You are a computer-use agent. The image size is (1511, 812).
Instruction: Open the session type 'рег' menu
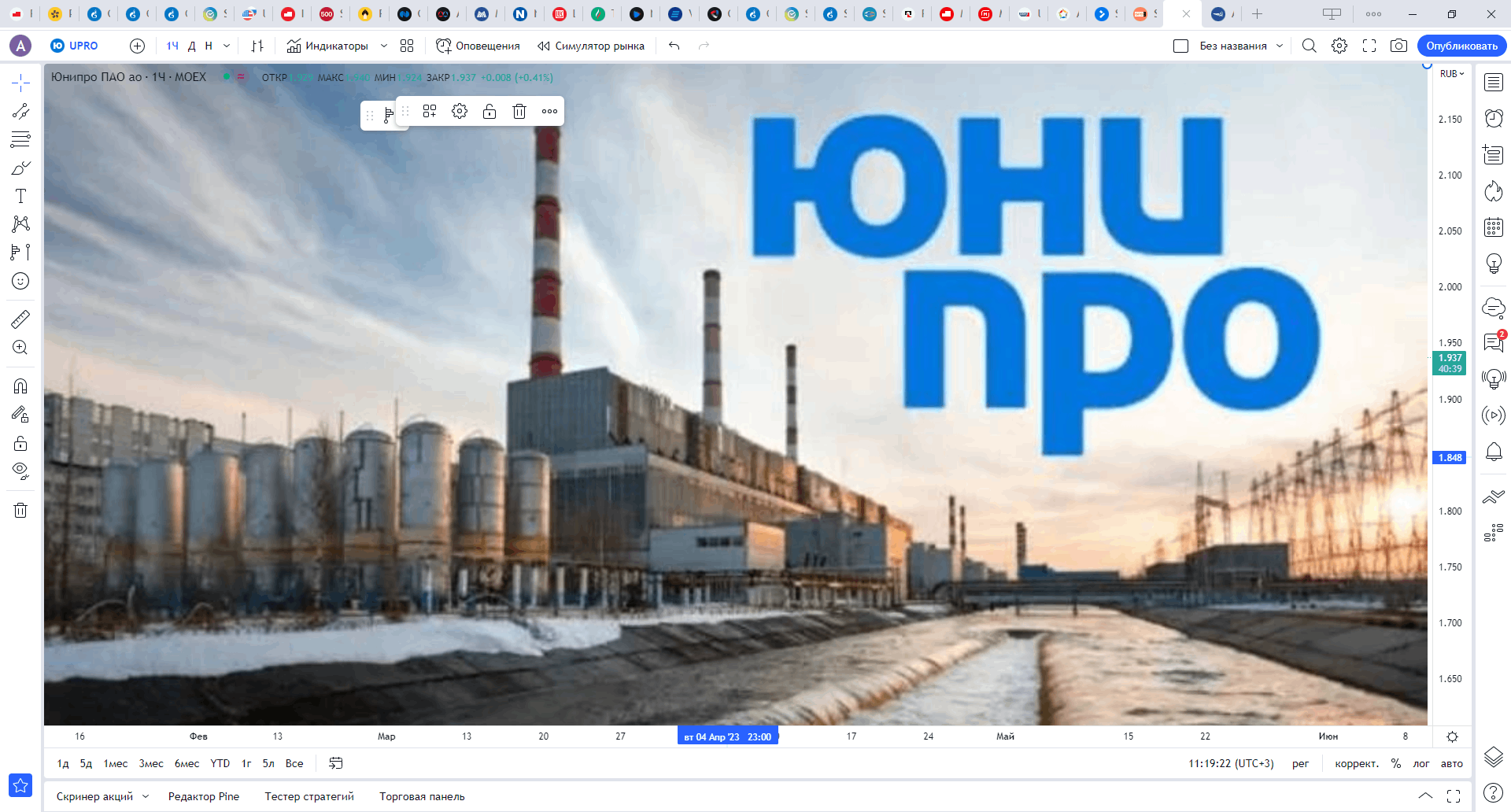(x=1300, y=763)
